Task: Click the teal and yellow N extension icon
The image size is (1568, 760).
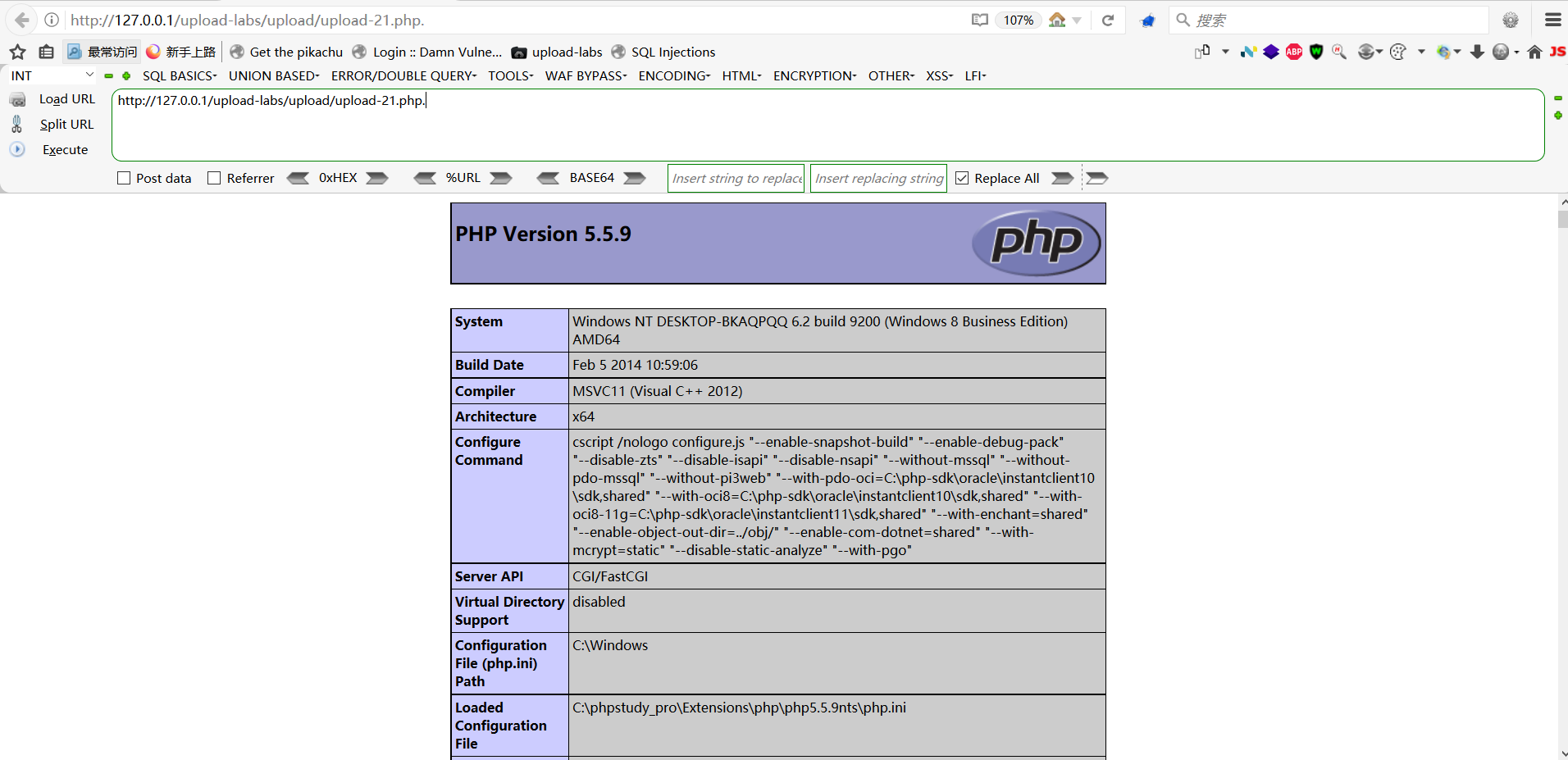Action: pyautogui.click(x=1248, y=52)
